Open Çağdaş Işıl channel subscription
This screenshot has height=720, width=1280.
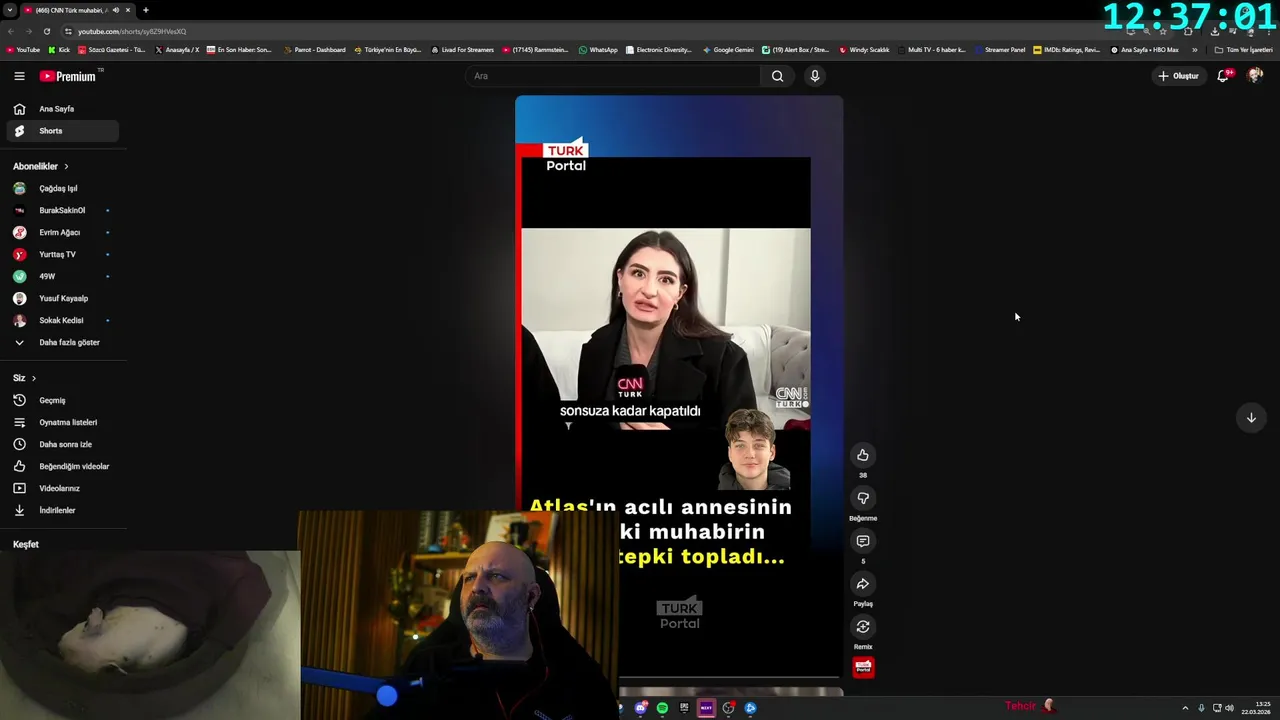pos(63,188)
